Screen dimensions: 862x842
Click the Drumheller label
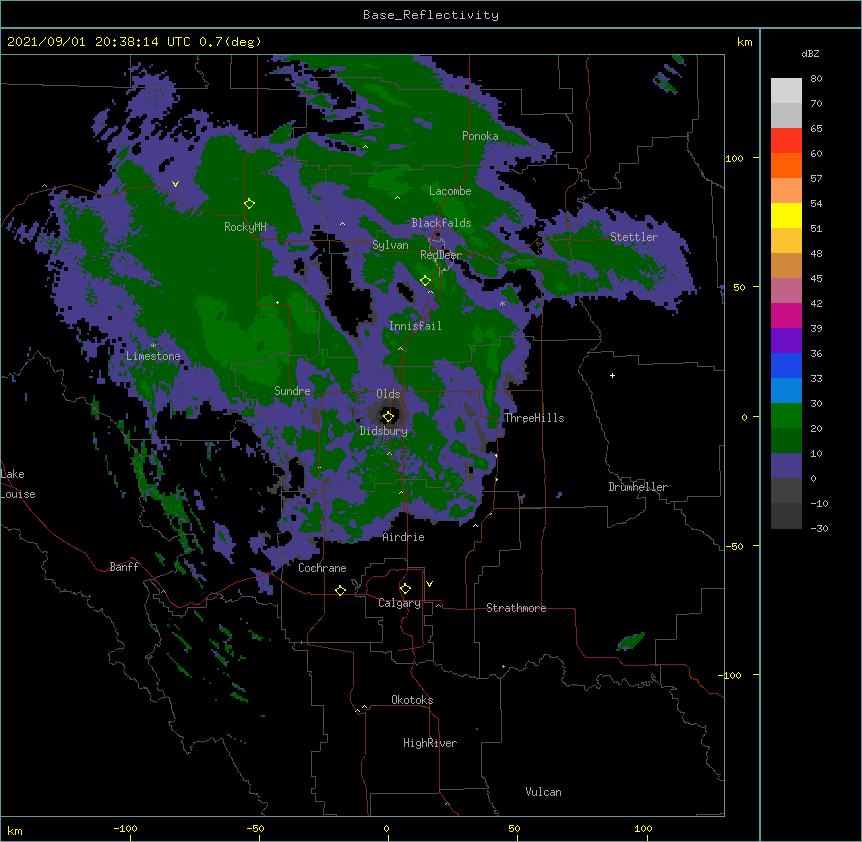coord(638,487)
